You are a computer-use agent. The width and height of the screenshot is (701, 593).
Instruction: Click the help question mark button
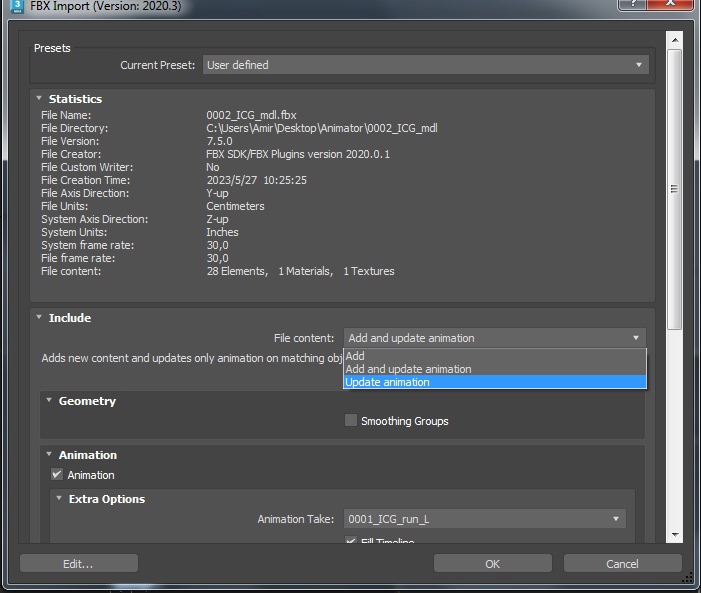[632, 4]
